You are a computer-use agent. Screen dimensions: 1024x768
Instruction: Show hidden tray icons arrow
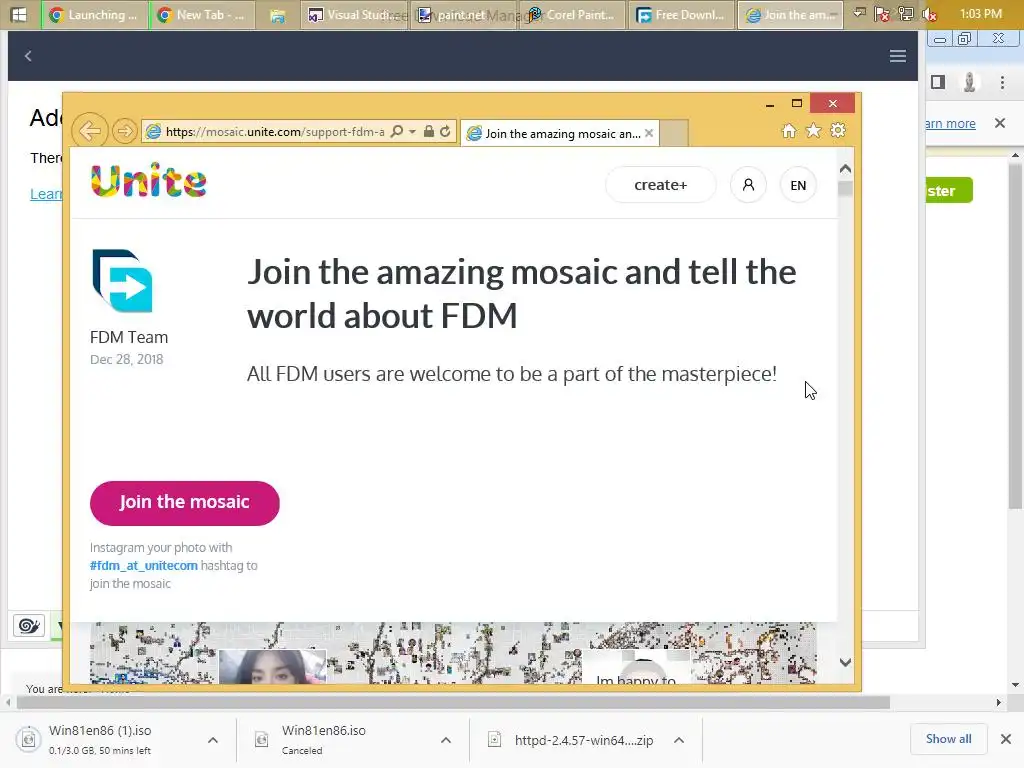pyautogui.click(x=860, y=13)
